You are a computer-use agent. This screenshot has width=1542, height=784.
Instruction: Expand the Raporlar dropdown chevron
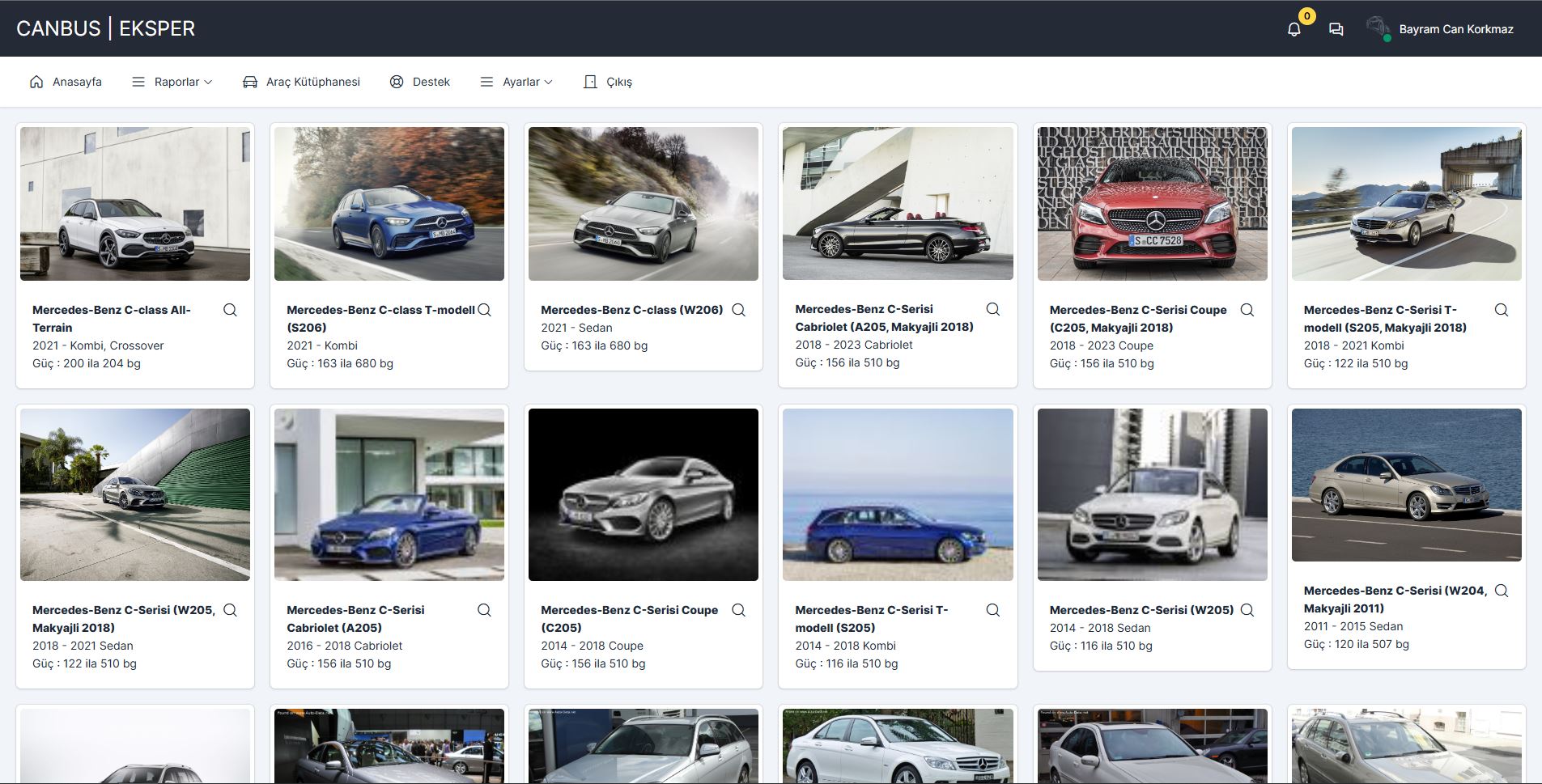click(x=208, y=82)
